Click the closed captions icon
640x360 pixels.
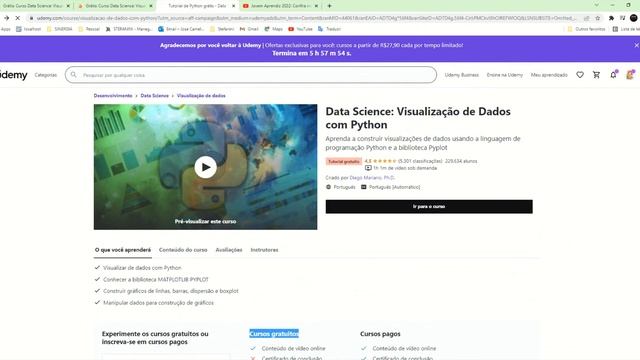364,187
